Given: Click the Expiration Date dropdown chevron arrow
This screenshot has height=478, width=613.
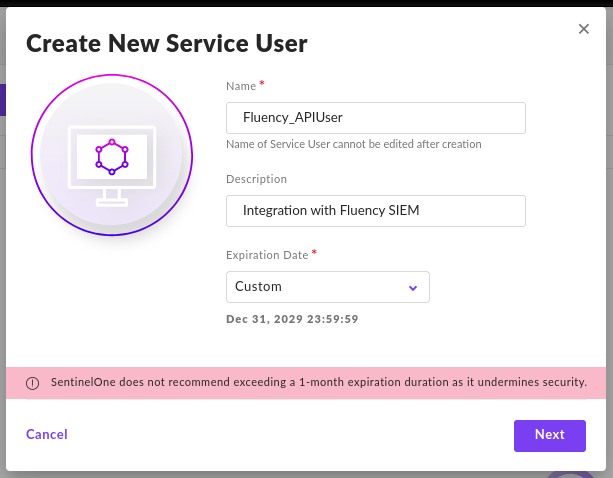Looking at the screenshot, I should 413,288.
